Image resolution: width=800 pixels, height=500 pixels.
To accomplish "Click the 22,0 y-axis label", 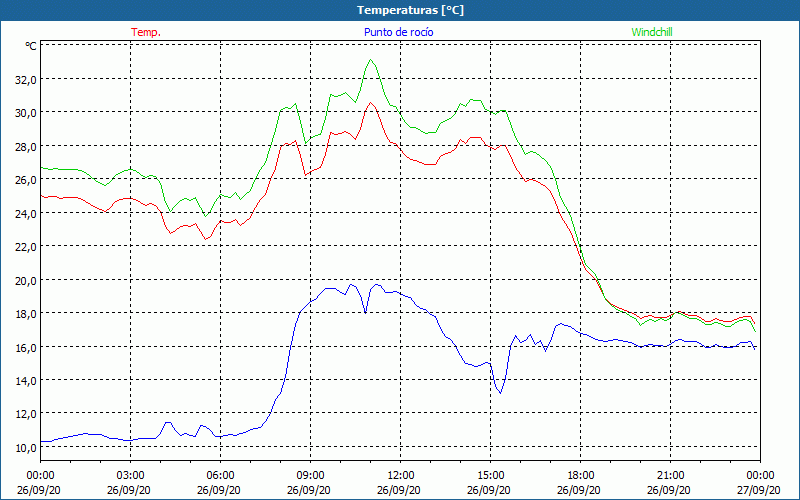I will tap(26, 246).
